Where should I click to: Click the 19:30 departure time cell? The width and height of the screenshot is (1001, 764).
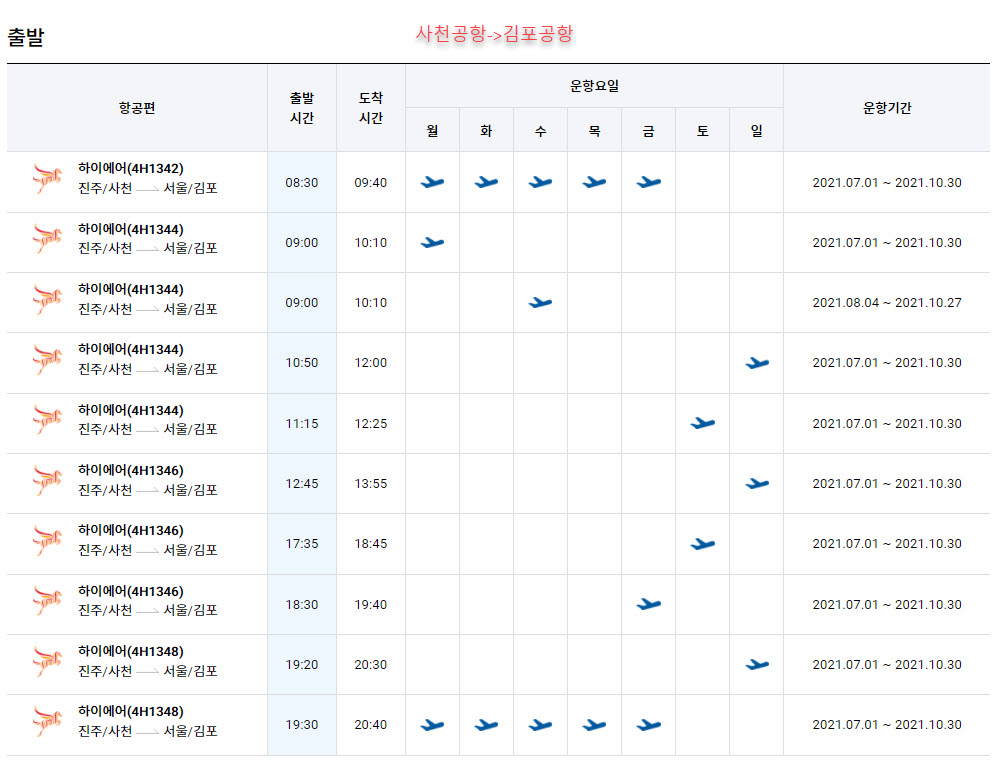(302, 724)
